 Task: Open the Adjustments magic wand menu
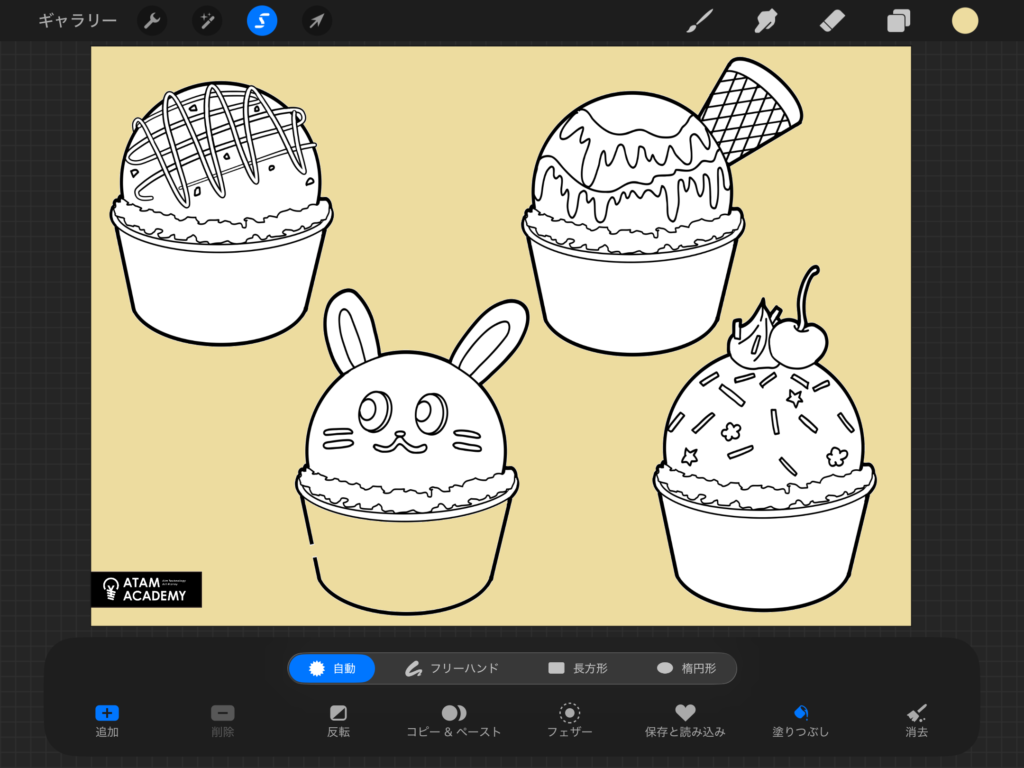coord(207,21)
